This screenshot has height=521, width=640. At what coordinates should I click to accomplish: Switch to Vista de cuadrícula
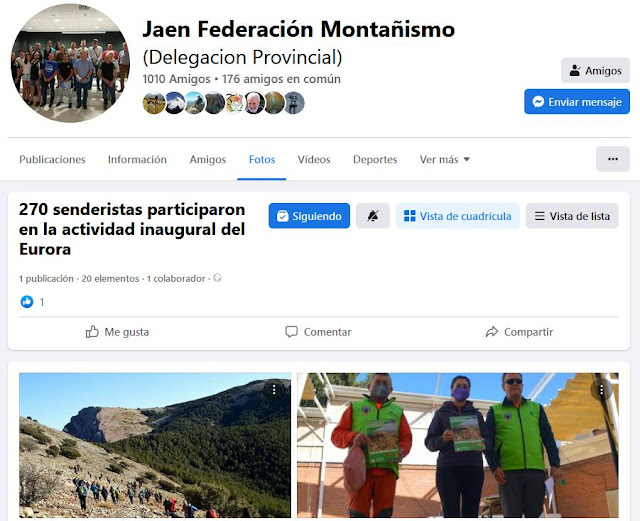tap(458, 216)
